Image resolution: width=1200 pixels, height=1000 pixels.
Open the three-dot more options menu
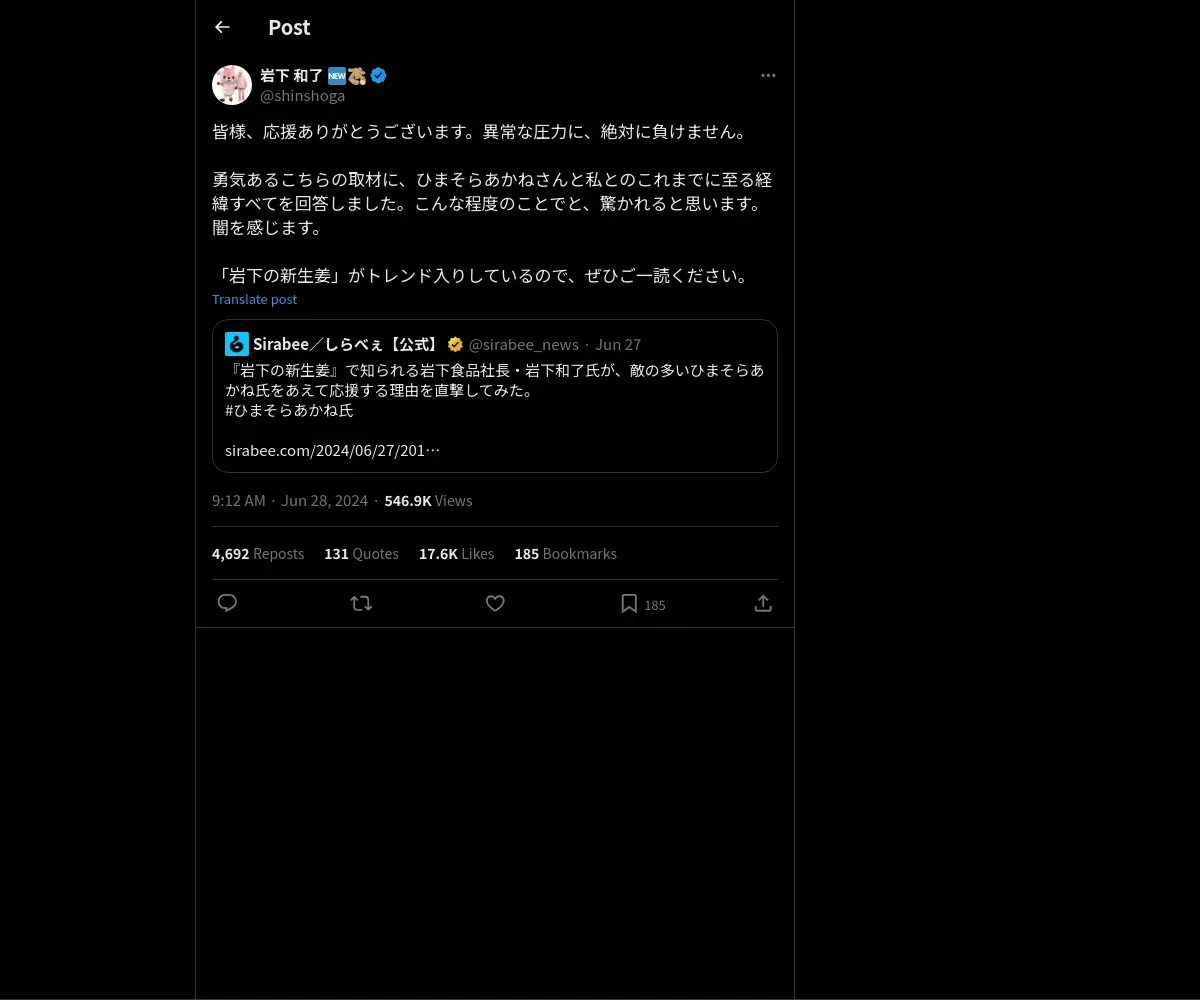[x=768, y=75]
